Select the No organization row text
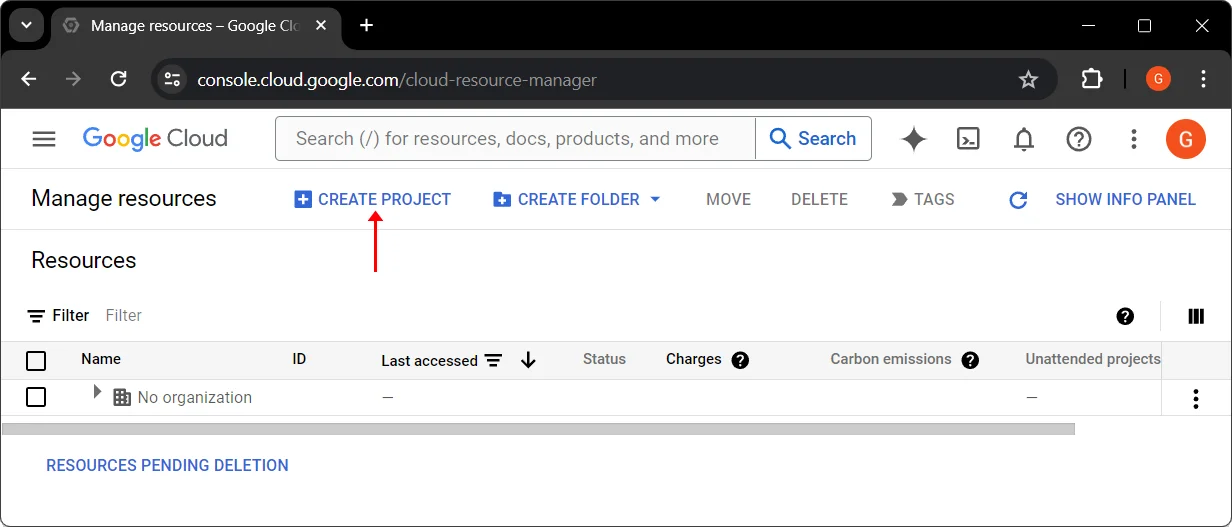 tap(195, 398)
